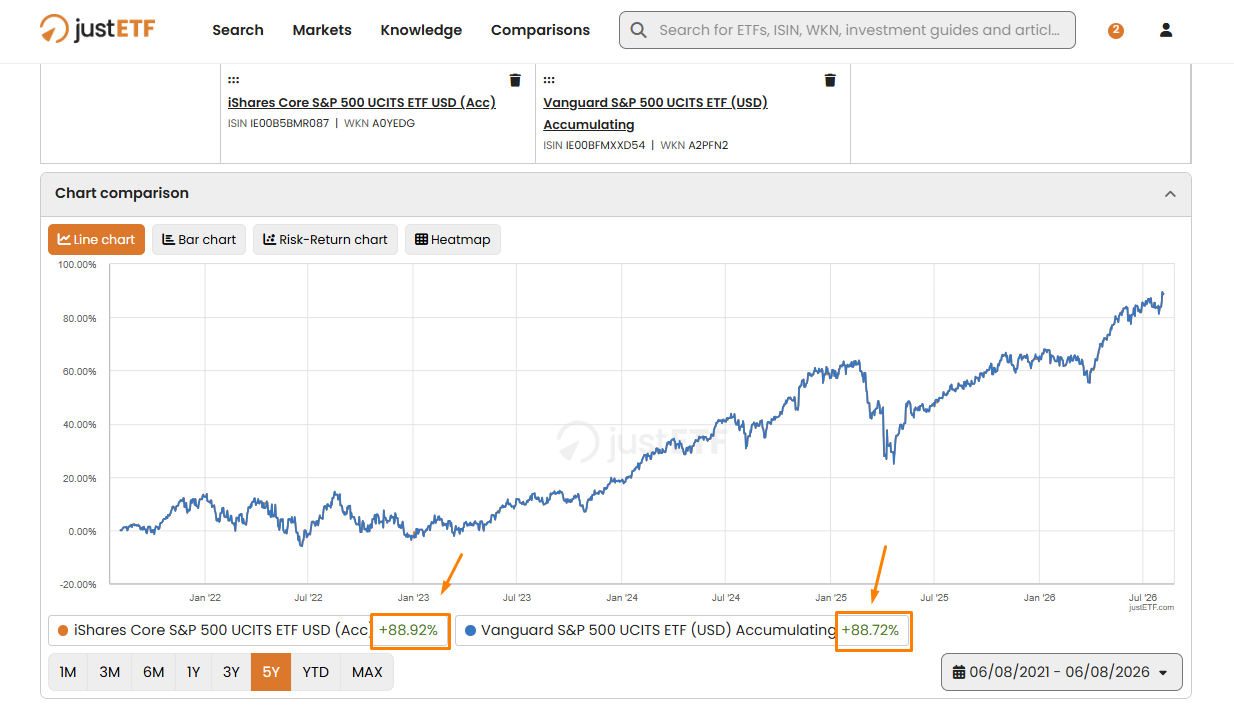1234x707 pixels.
Task: Select the 1Y time range
Action: 193,672
